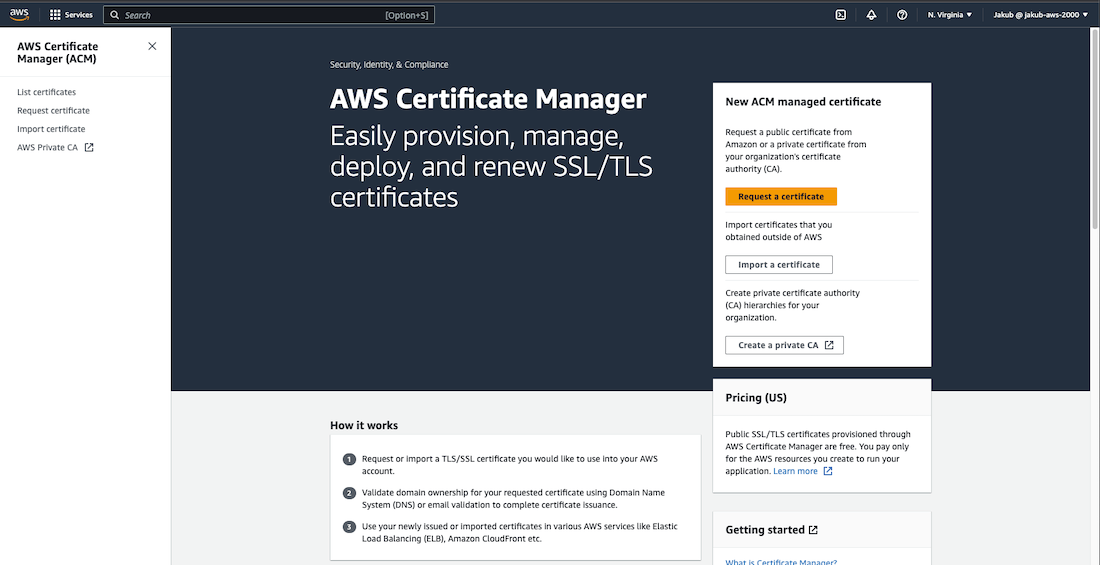Image resolution: width=1100 pixels, height=565 pixels.
Task: Open Request certificate from sidebar
Action: (x=53, y=111)
